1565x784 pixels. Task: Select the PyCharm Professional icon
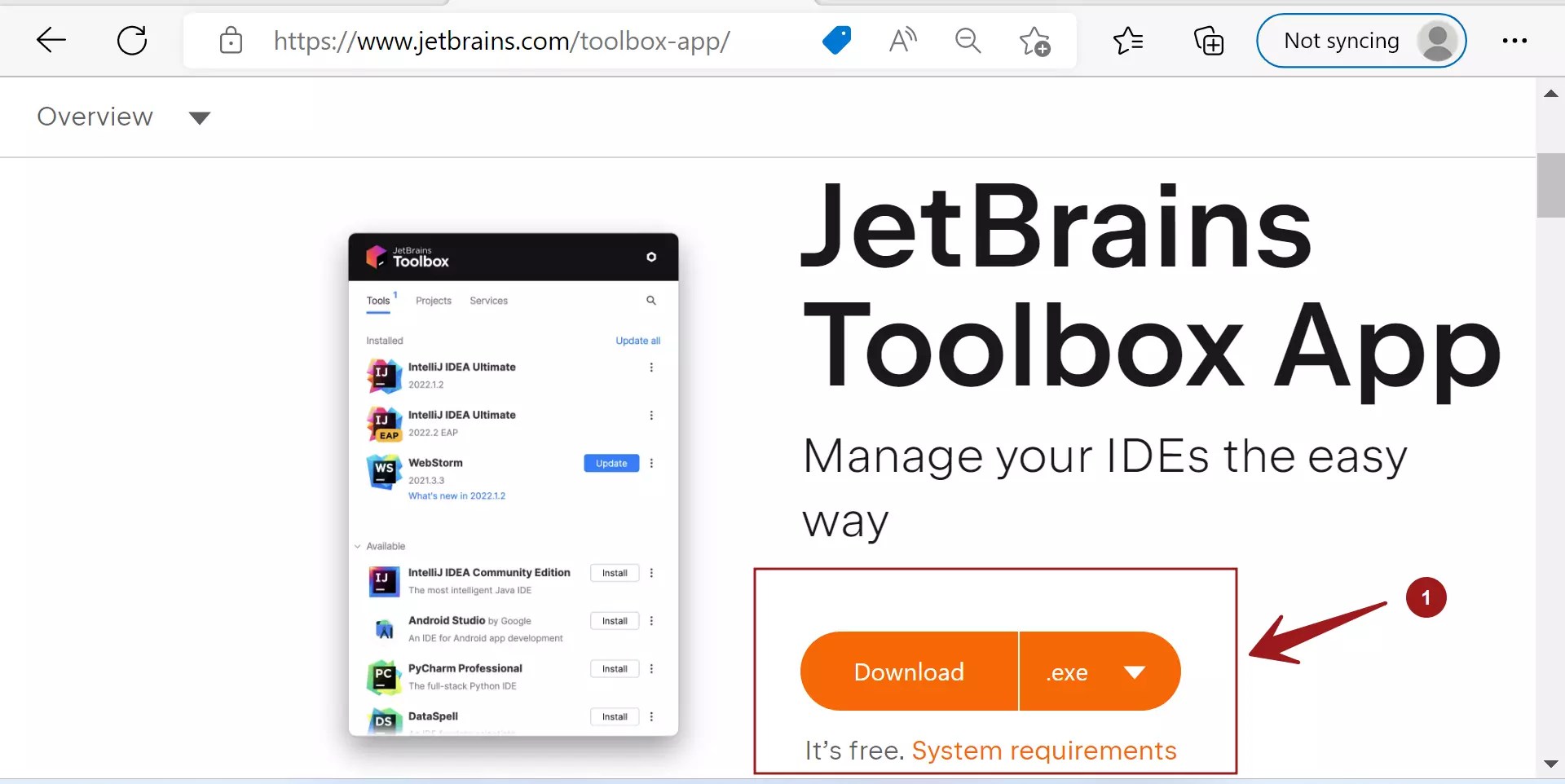tap(383, 676)
